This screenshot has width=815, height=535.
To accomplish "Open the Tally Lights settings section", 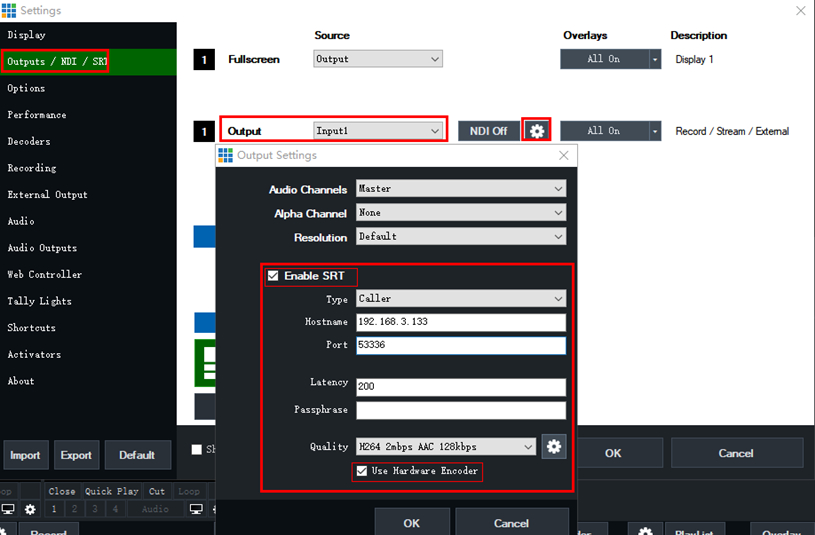I will pyautogui.click(x=39, y=301).
